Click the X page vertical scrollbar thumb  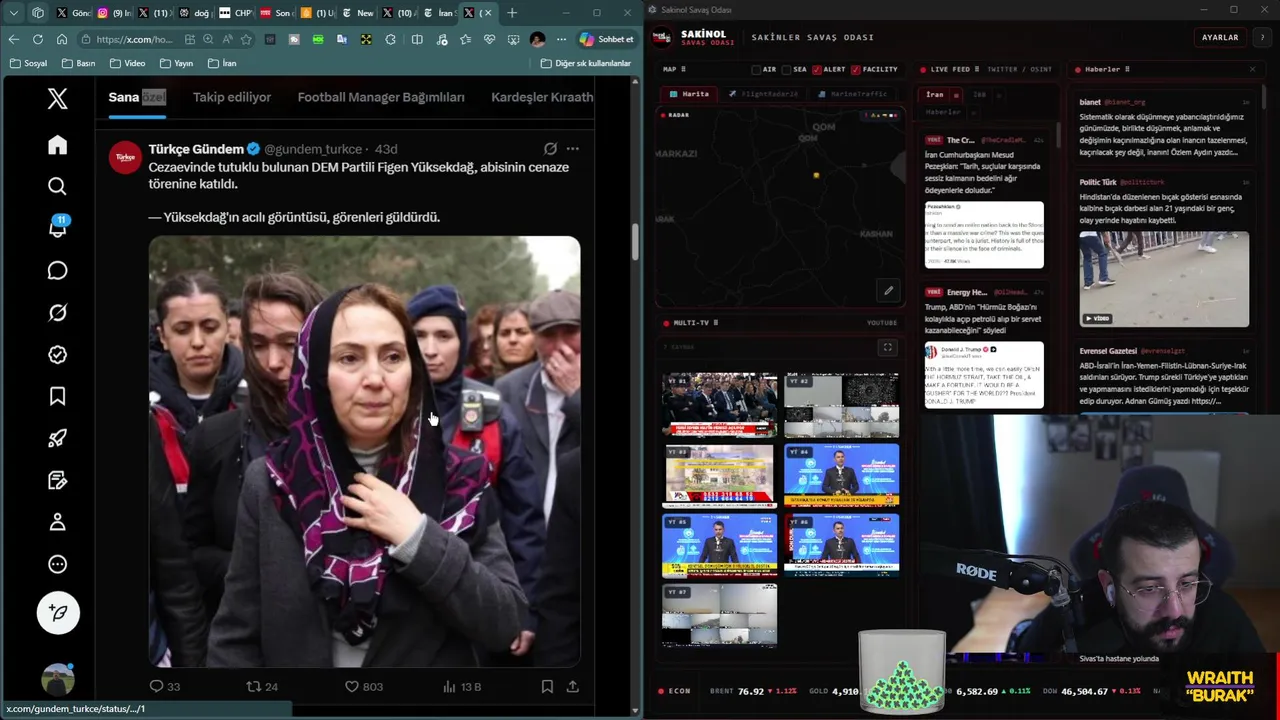[634, 242]
